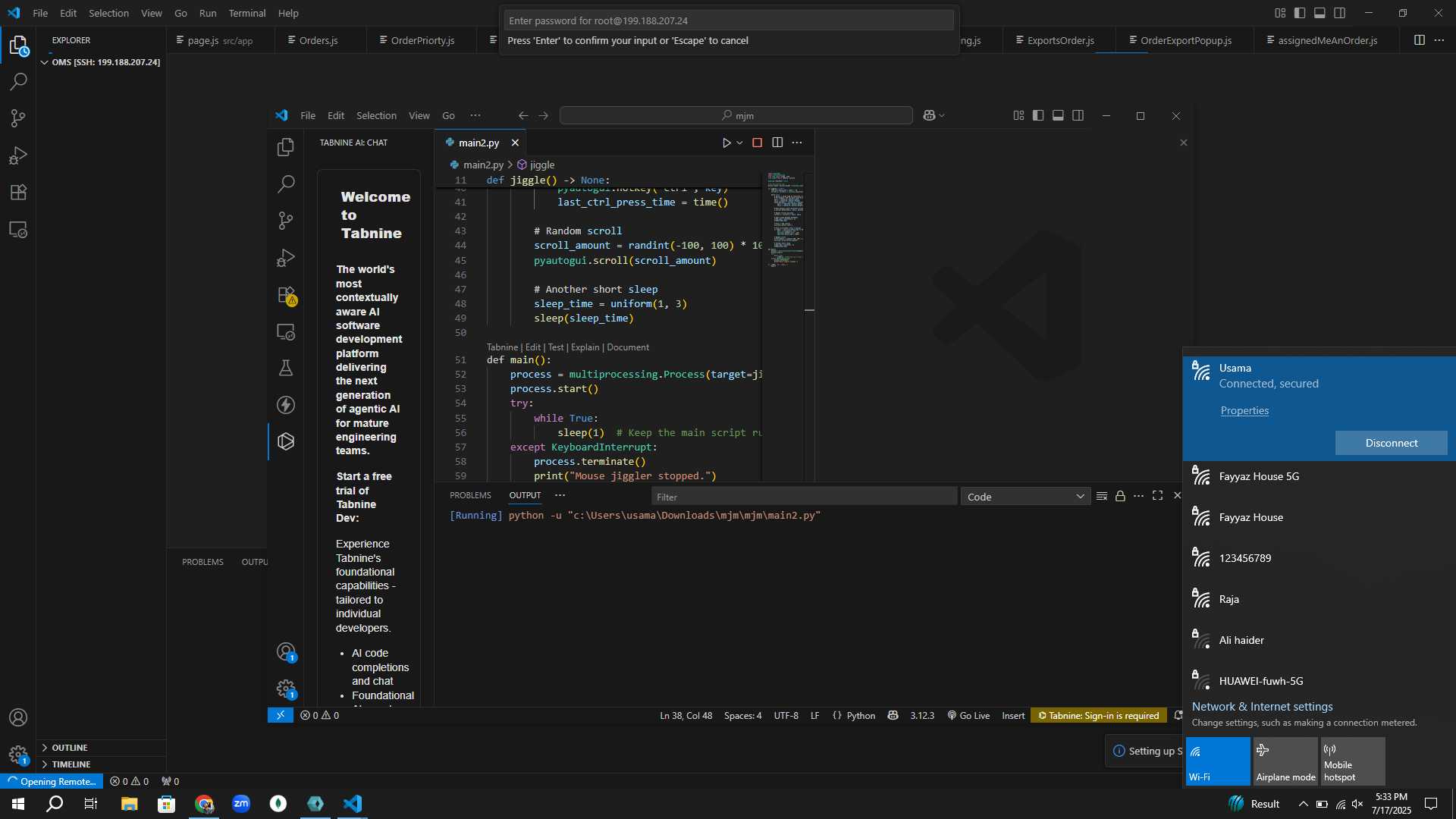Viewport: 1456px width, 819px height.
Task: Open Testing flask icon in inner window
Action: (x=286, y=368)
